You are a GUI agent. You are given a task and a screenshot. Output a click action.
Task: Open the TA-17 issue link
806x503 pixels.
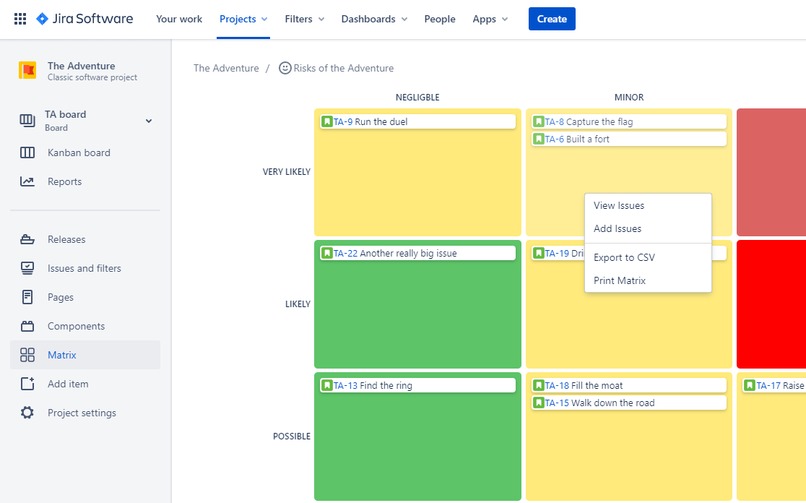pos(768,385)
